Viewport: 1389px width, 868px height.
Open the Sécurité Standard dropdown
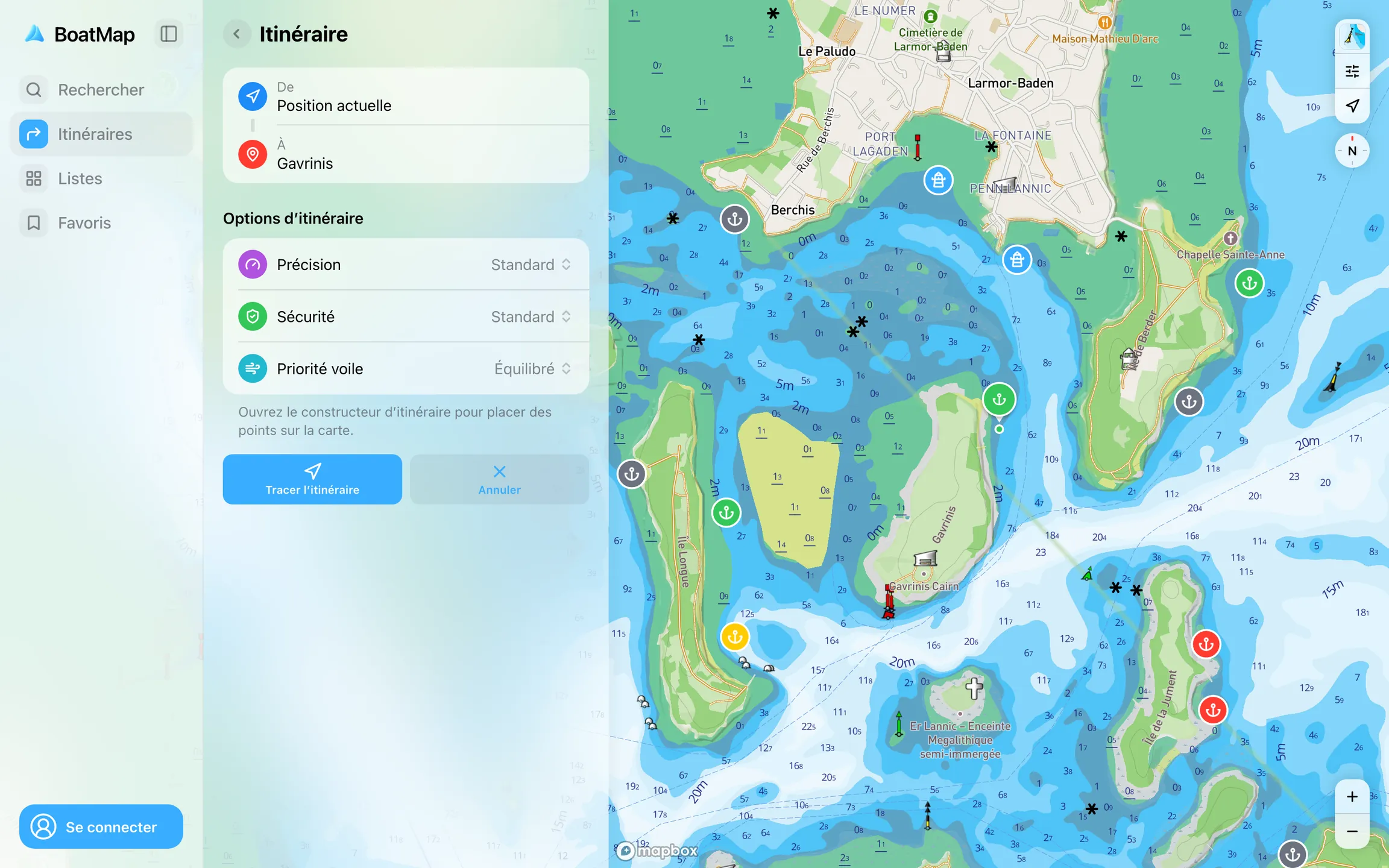(406, 316)
